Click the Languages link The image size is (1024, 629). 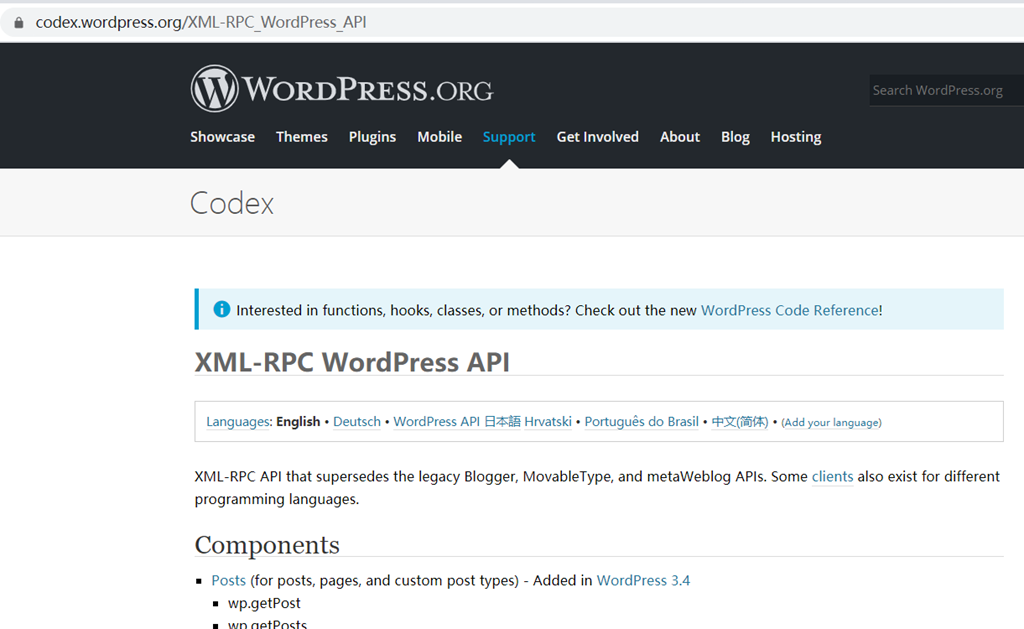[238, 422]
